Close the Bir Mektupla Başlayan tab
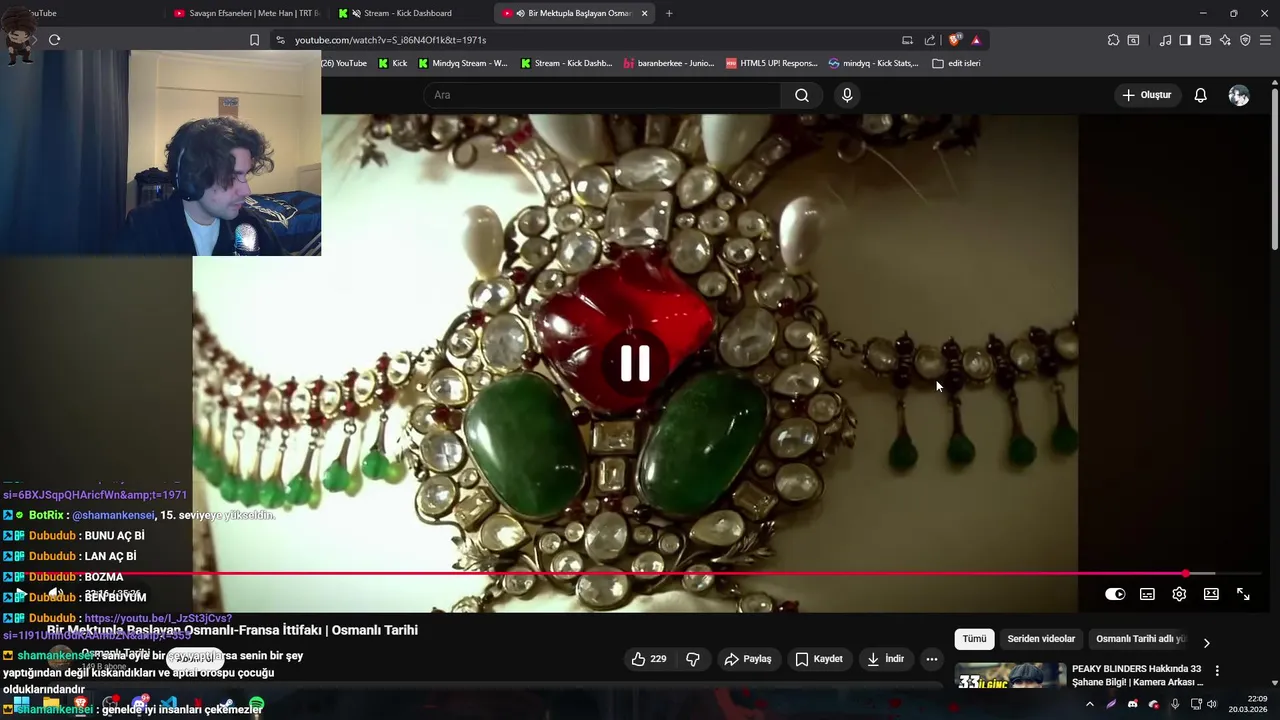1280x720 pixels. click(x=644, y=13)
